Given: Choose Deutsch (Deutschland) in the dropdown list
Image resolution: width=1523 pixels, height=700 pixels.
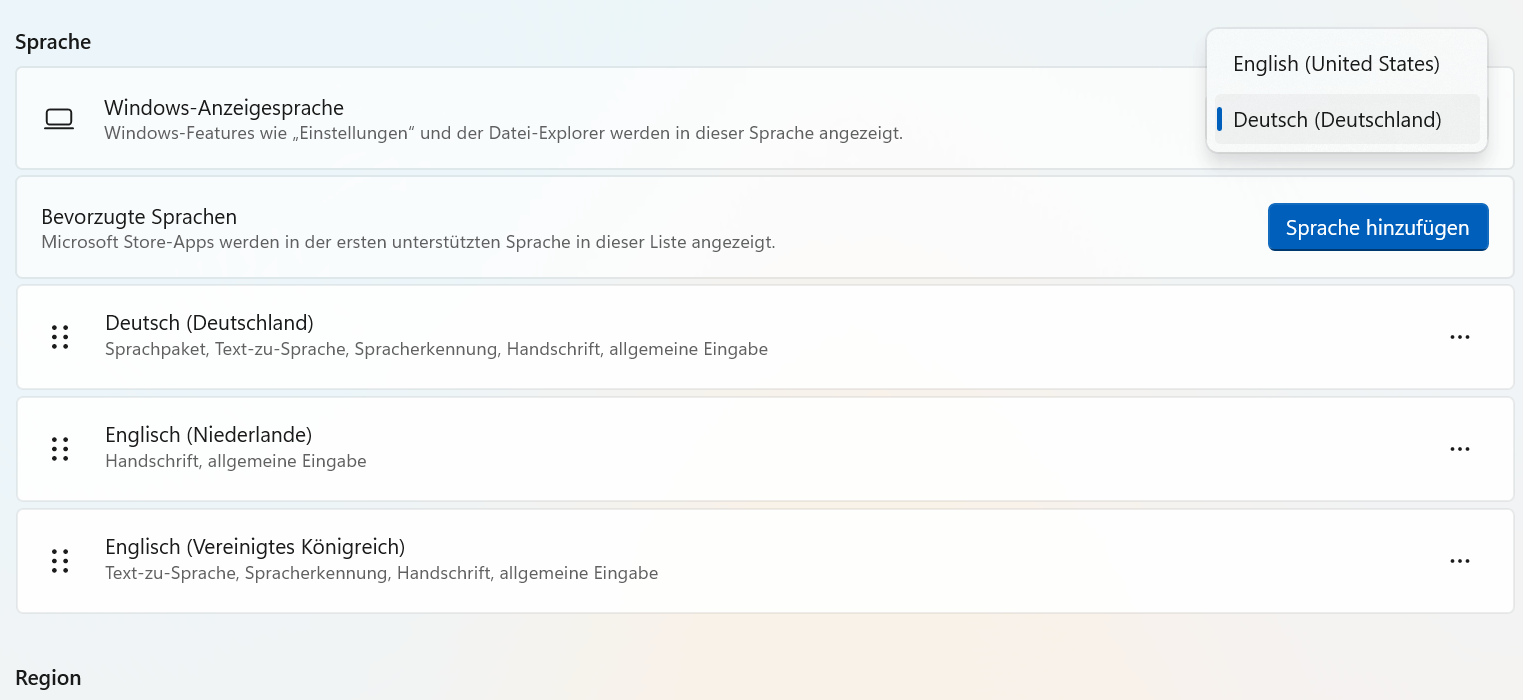Looking at the screenshot, I should pos(1337,120).
